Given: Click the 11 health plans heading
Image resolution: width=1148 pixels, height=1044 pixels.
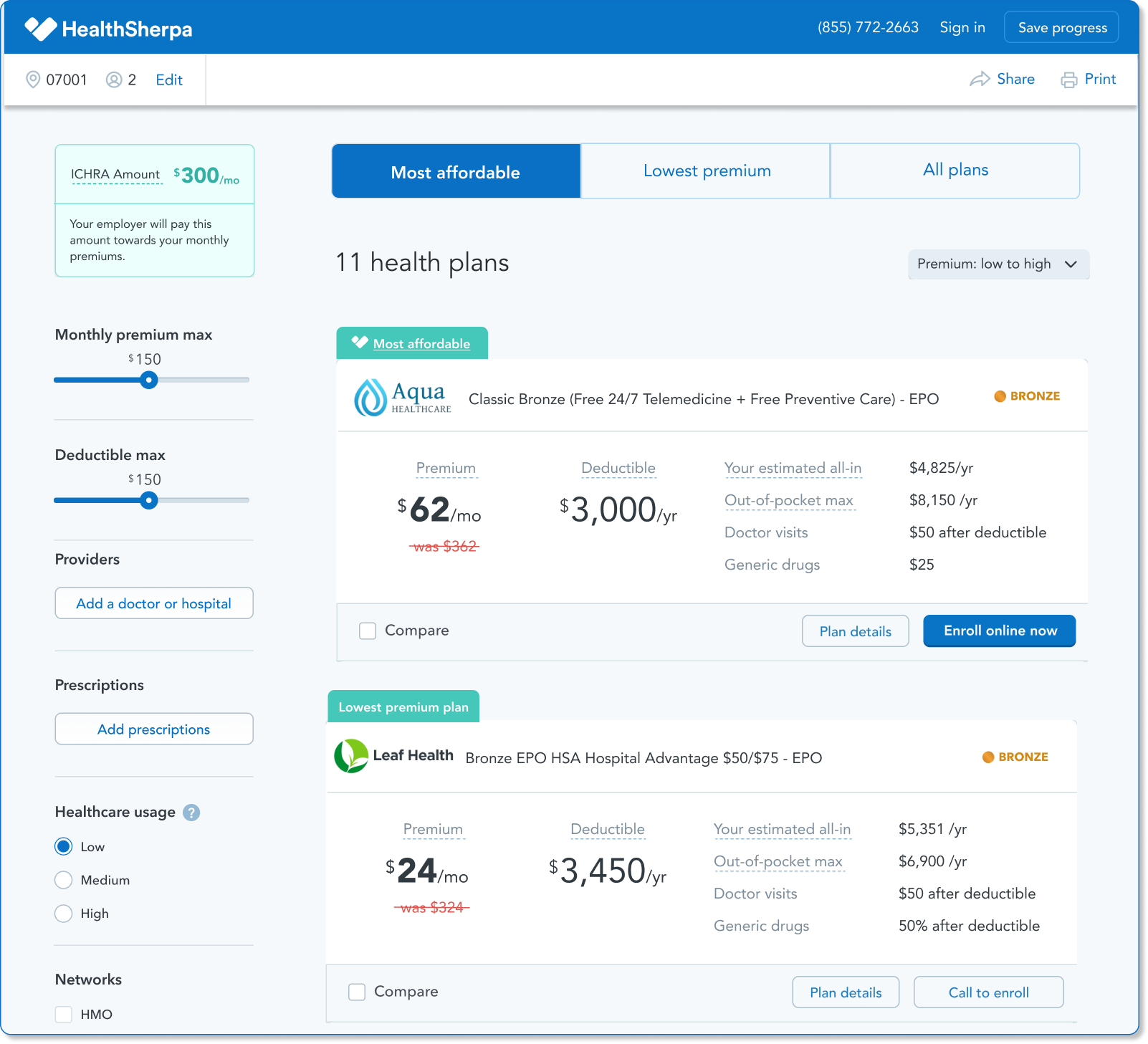Looking at the screenshot, I should pos(422,262).
